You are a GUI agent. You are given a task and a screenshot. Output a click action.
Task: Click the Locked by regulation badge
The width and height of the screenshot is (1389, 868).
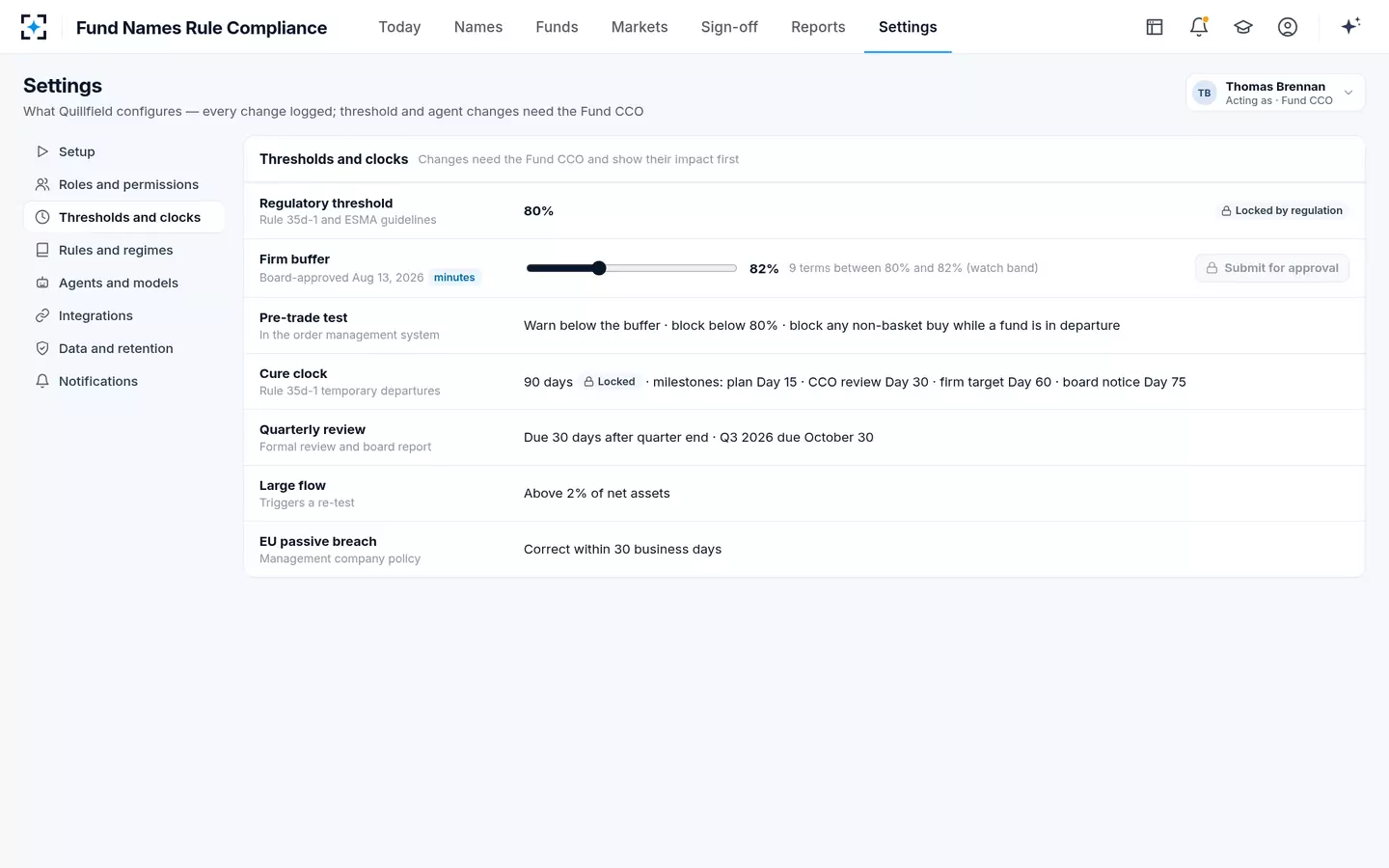click(1282, 210)
